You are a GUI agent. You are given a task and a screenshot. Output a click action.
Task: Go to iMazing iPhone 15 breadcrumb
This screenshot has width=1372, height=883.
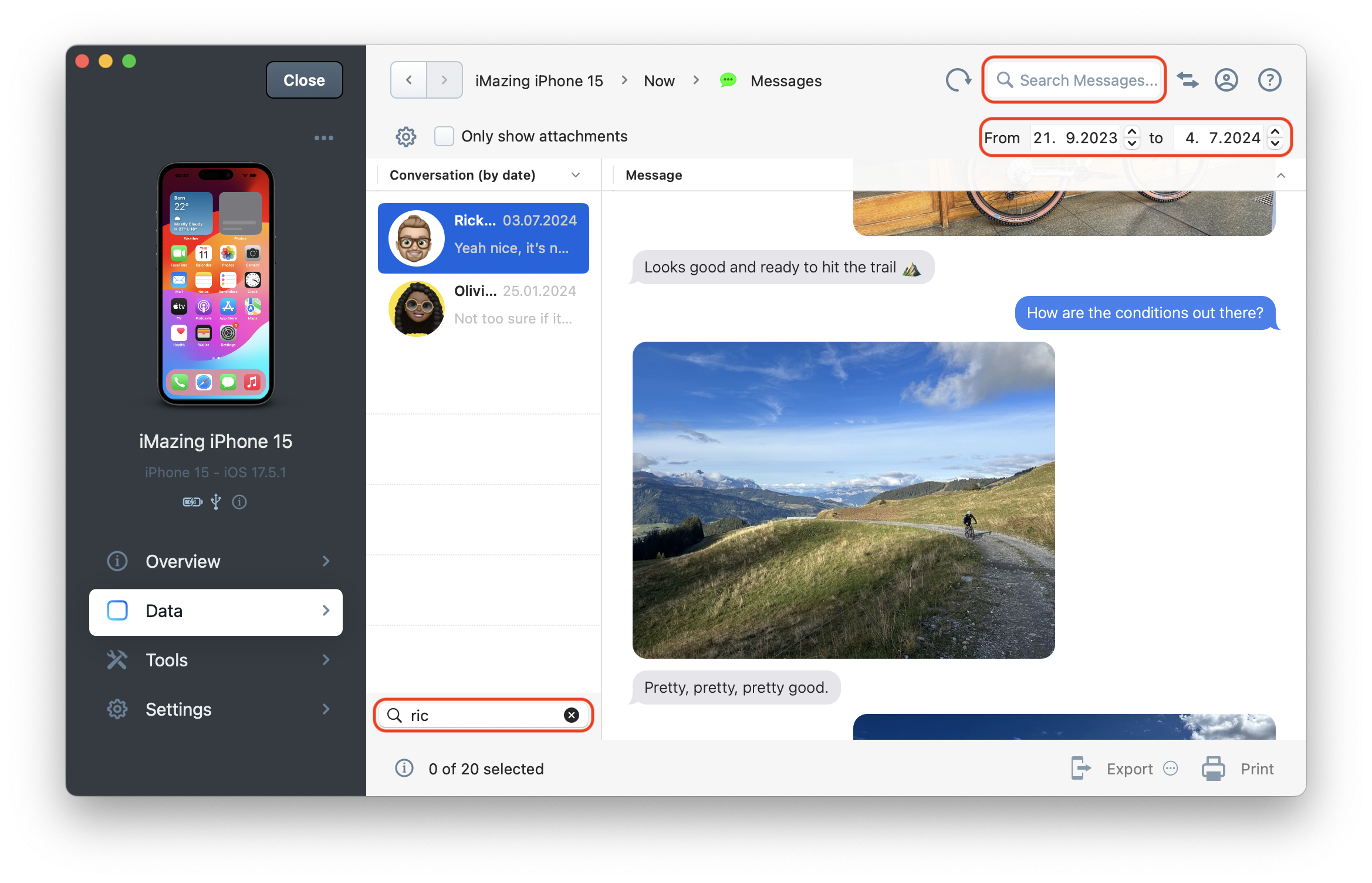point(539,81)
